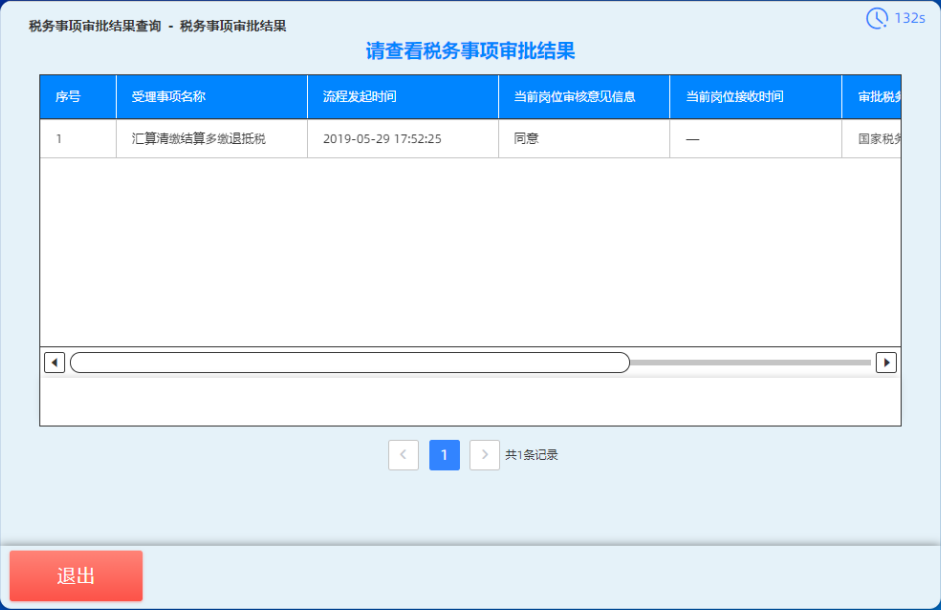Select the 汇算清缴结算多缴退抵税 record row
Viewport: 941px width, 610px height.
click(200, 139)
